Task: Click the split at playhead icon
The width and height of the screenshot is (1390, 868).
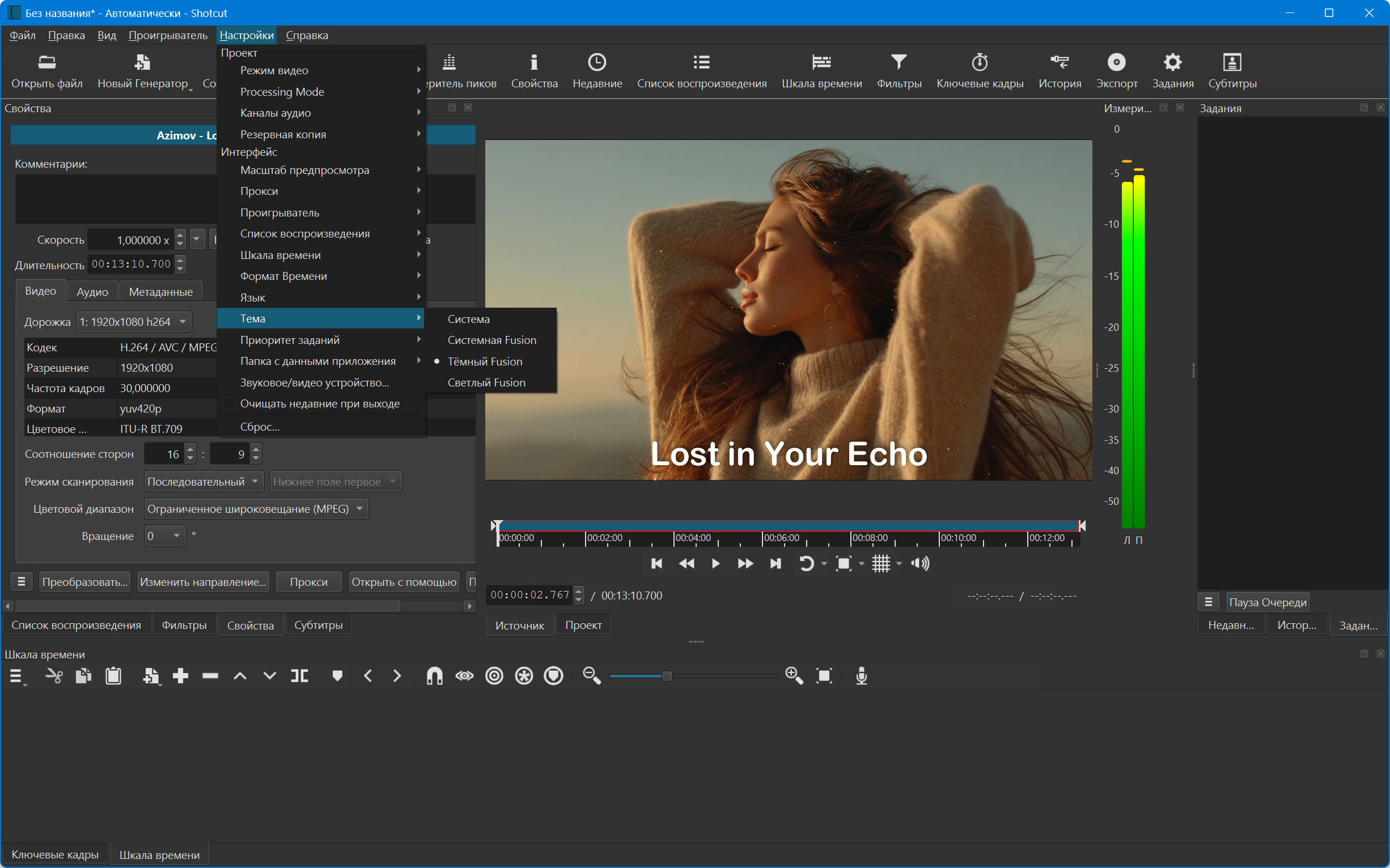Action: [299, 676]
